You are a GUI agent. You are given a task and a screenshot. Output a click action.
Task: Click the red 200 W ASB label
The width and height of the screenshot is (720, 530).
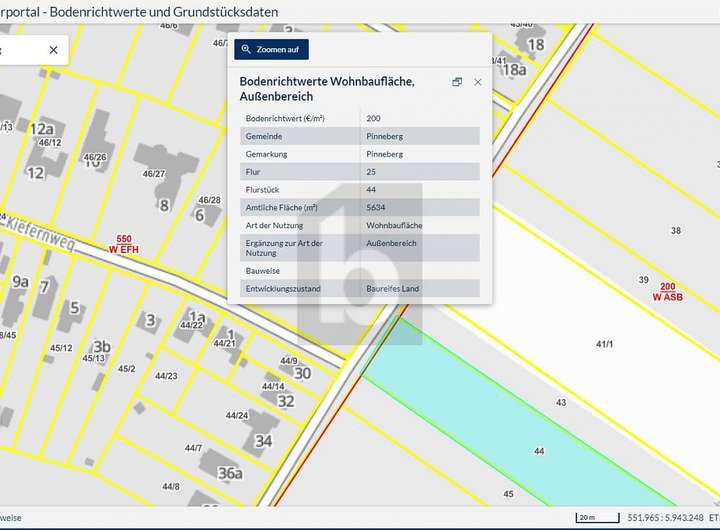[x=668, y=291]
